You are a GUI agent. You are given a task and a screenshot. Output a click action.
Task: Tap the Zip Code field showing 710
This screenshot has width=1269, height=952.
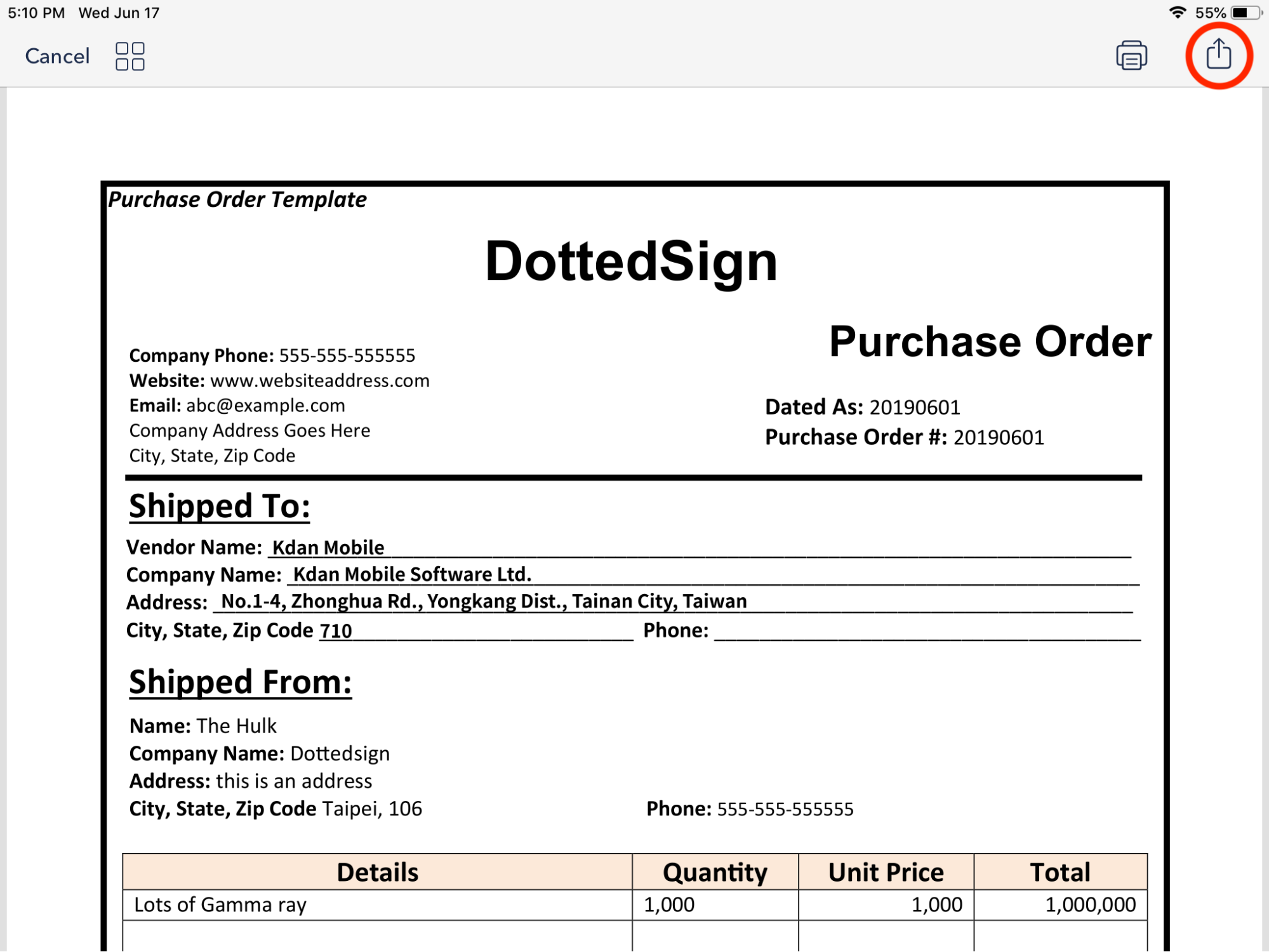pos(476,631)
